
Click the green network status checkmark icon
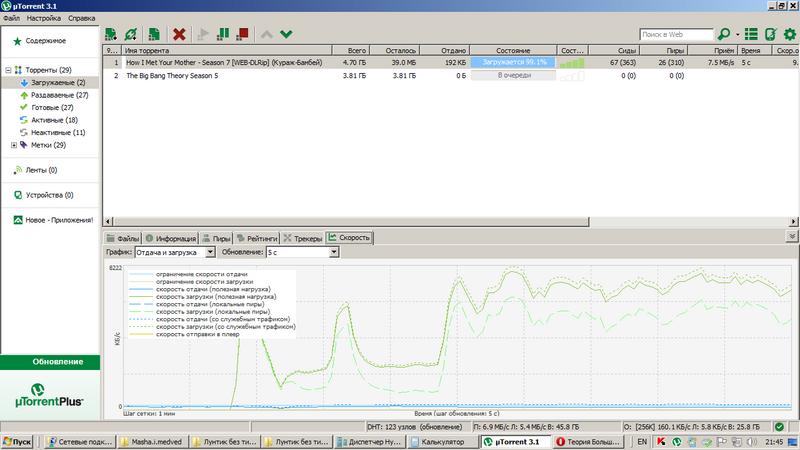(x=779, y=427)
